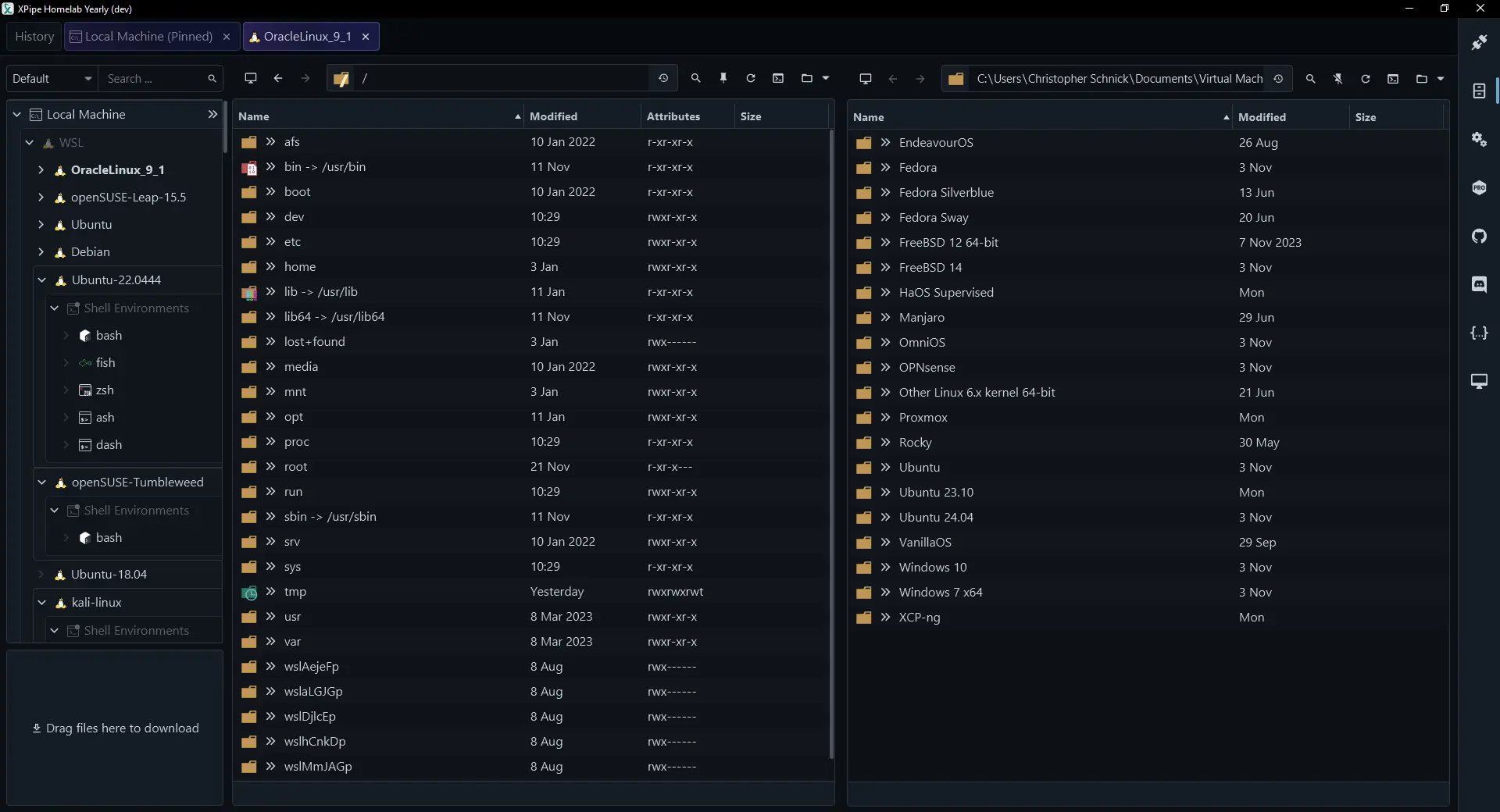The image size is (1500, 812).
Task: Open the Default category dropdown
Action: tap(52, 78)
